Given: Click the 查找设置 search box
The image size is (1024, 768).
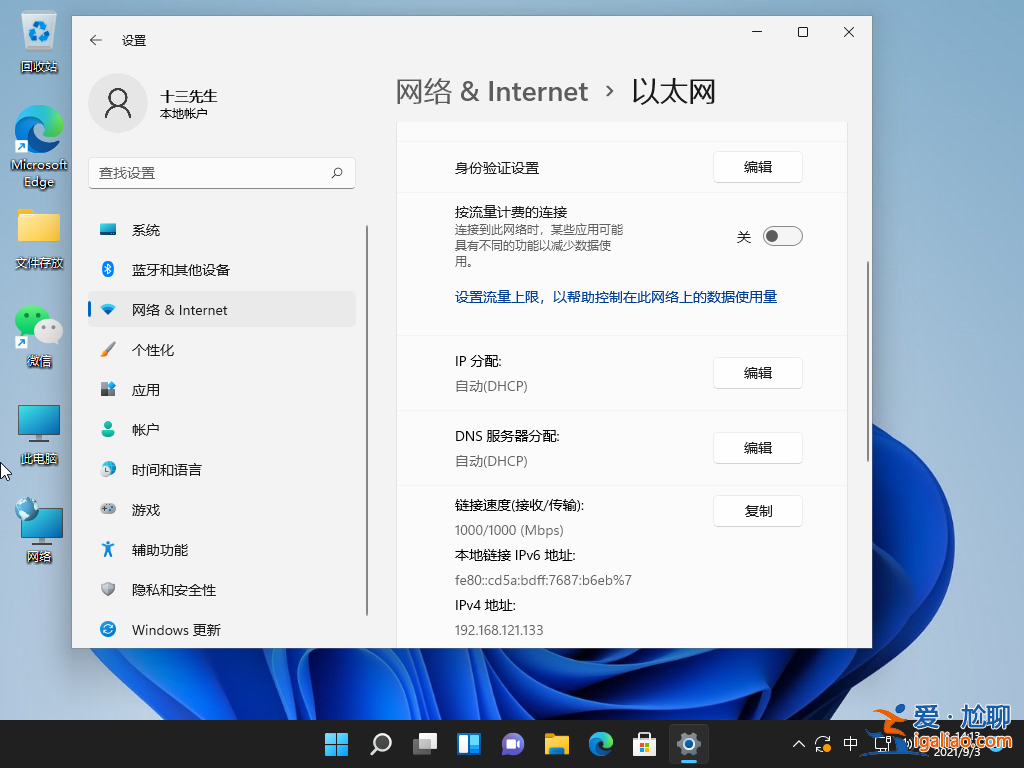Looking at the screenshot, I should pyautogui.click(x=222, y=172).
